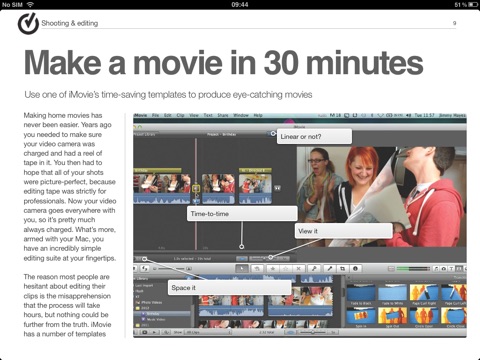Click the Wi-Fi icon in iPad status bar

tap(30, 4)
